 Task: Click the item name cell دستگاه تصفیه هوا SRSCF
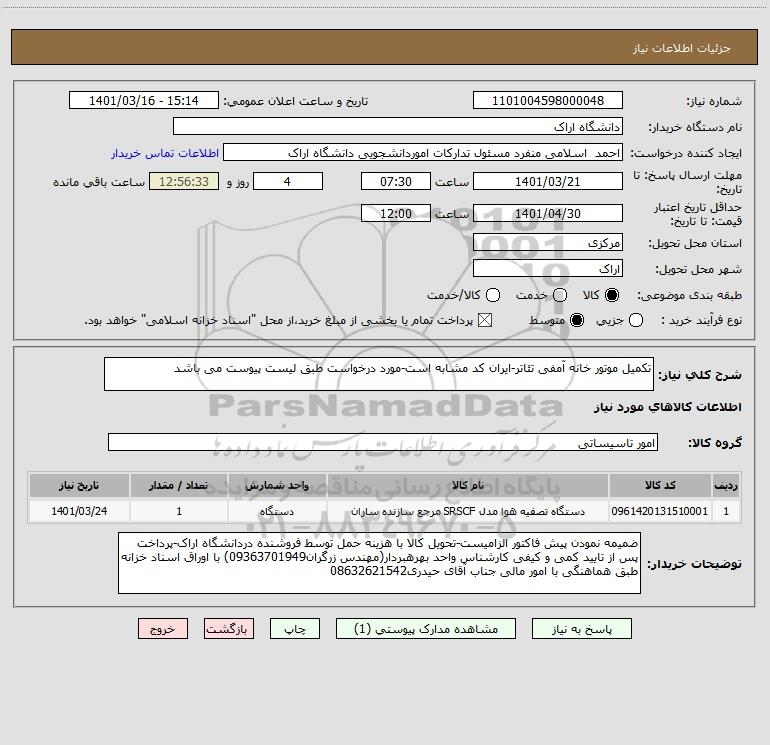click(x=468, y=511)
